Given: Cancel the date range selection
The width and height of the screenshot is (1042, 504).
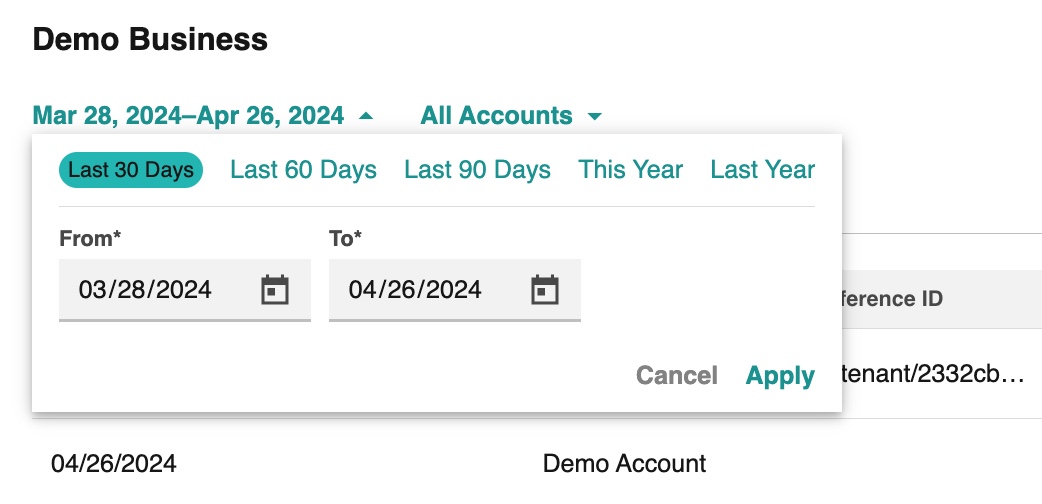Looking at the screenshot, I should [677, 376].
